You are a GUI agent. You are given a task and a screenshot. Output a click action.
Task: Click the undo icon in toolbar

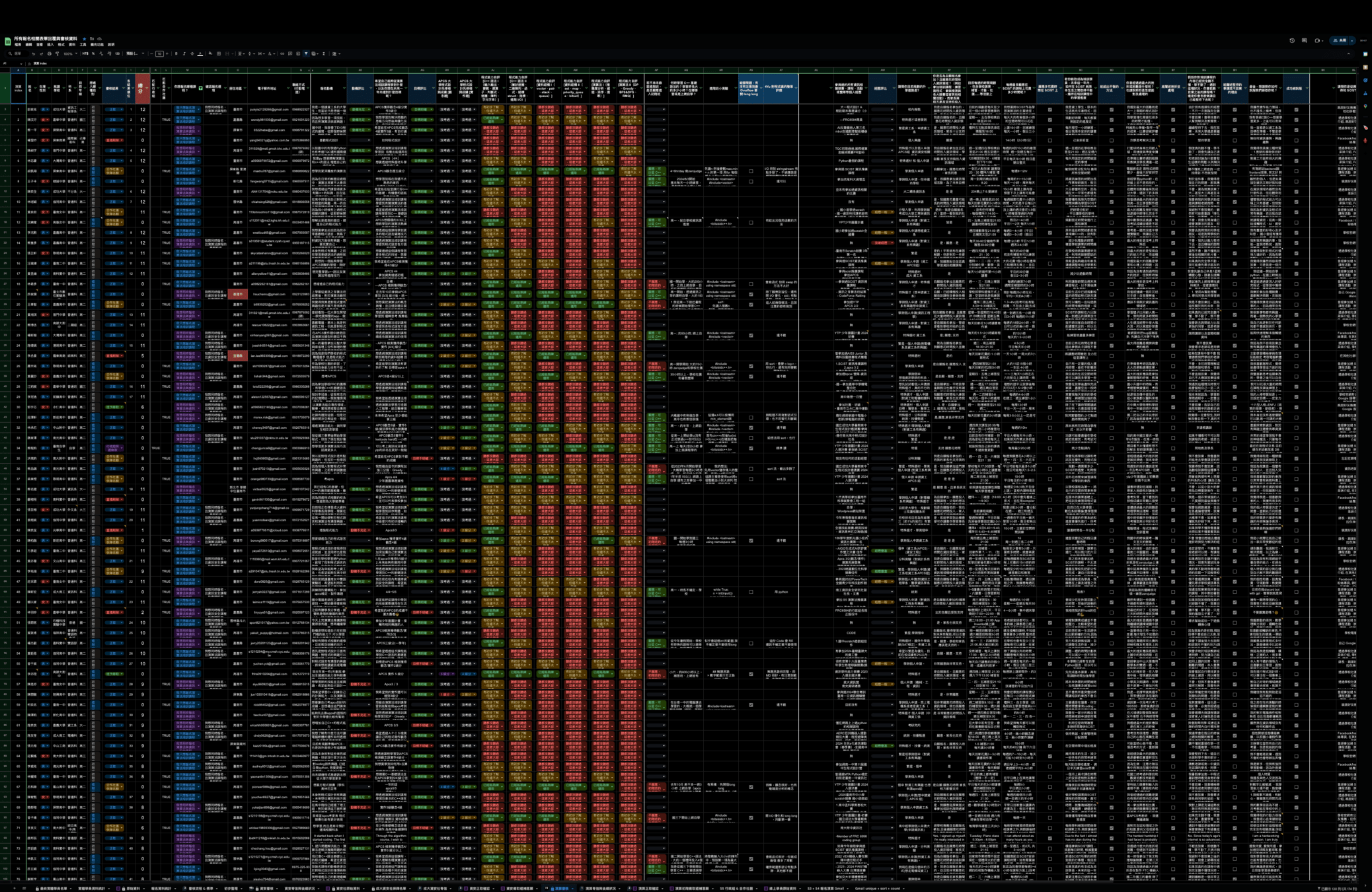coord(34,54)
